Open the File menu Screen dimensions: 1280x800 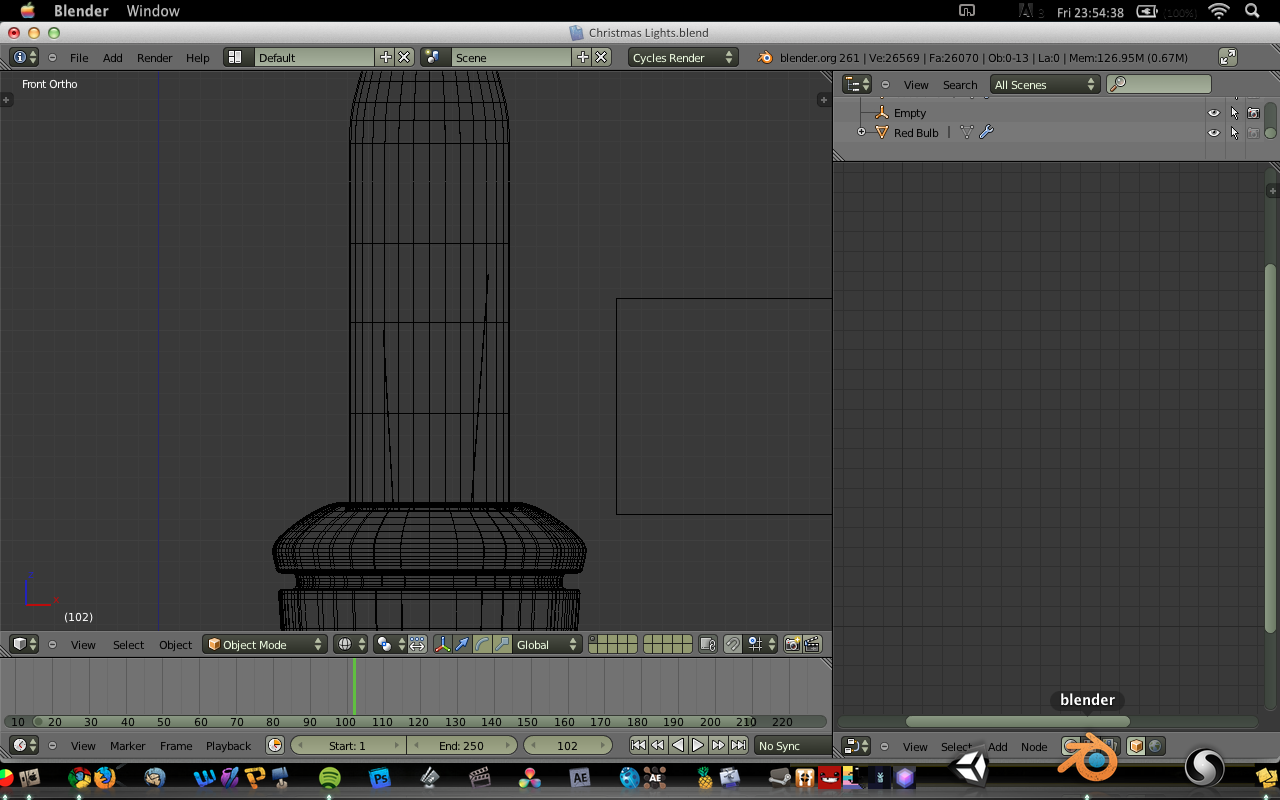pyautogui.click(x=79, y=58)
